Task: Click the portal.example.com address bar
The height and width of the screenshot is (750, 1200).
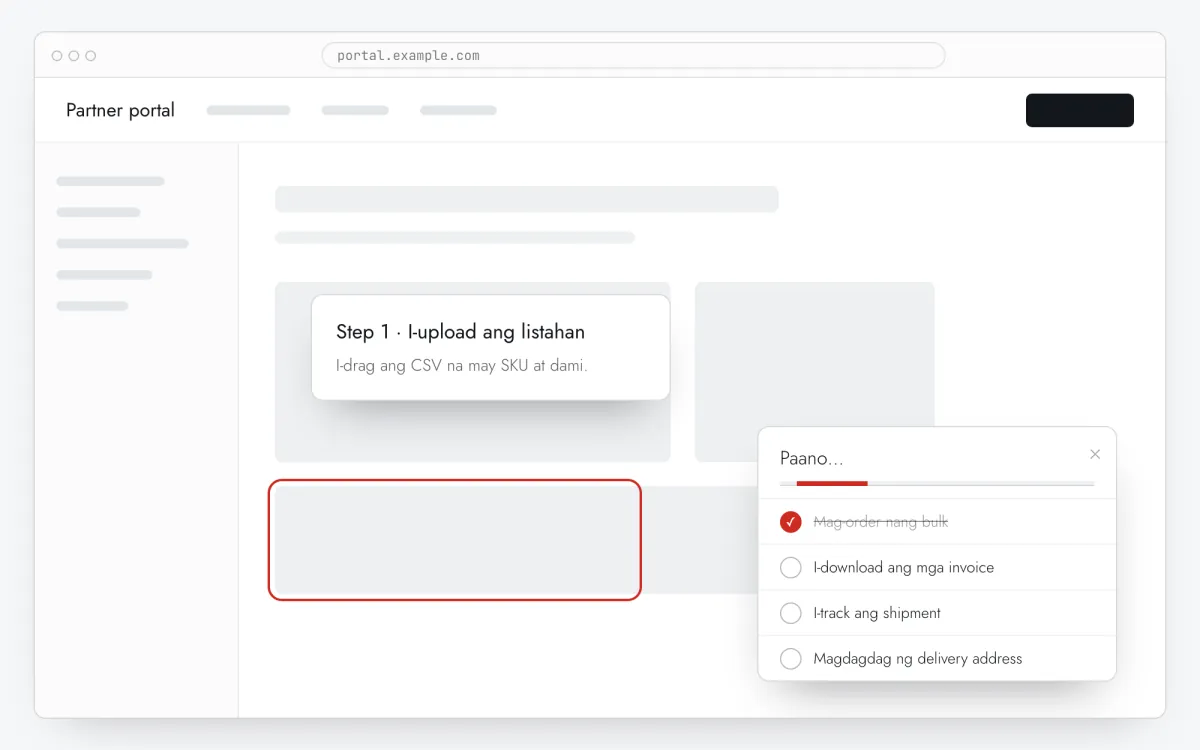Action: point(633,55)
